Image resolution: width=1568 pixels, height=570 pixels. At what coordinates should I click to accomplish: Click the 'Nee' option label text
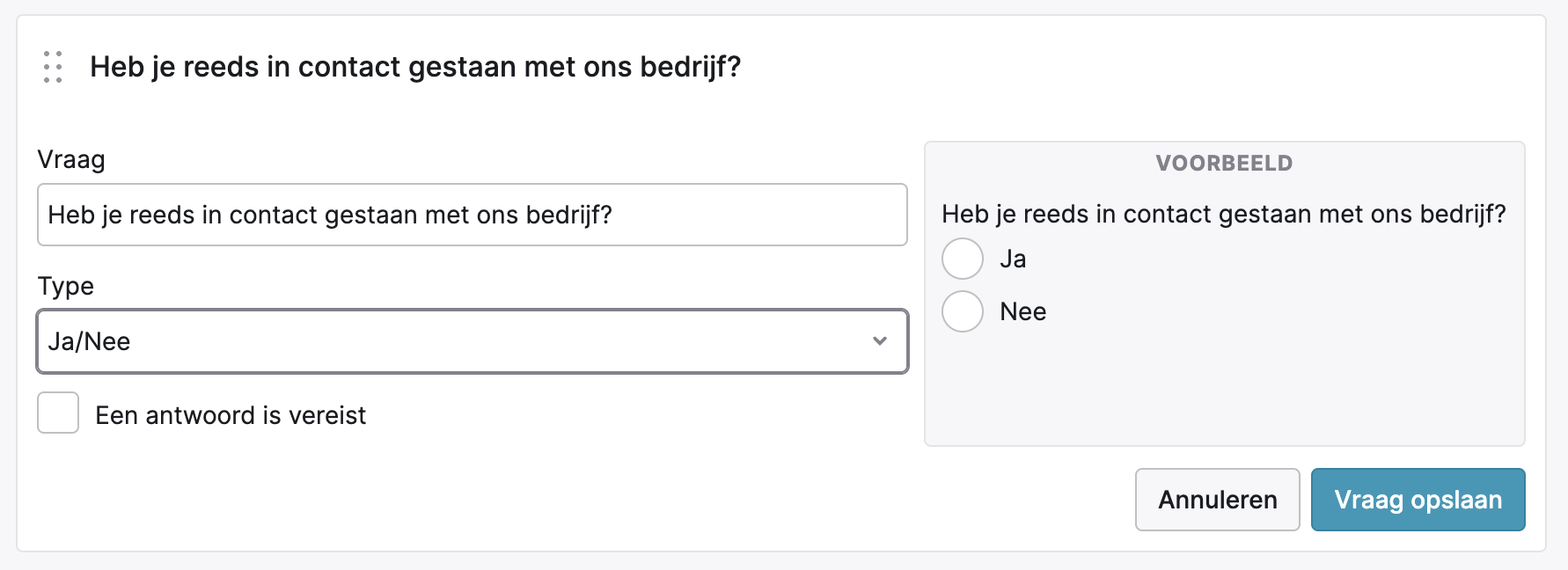1022,312
